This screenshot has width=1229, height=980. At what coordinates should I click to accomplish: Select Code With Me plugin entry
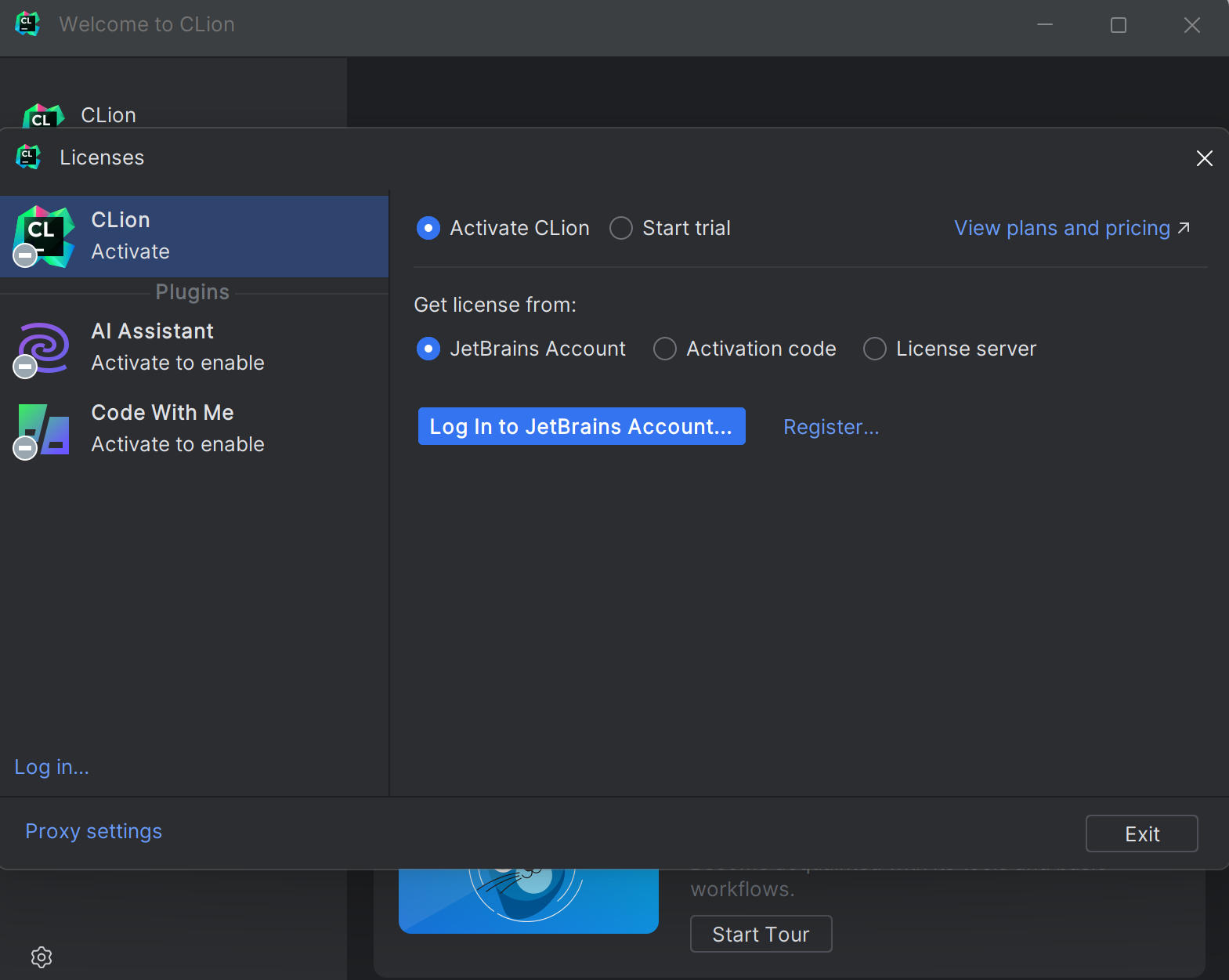point(194,429)
